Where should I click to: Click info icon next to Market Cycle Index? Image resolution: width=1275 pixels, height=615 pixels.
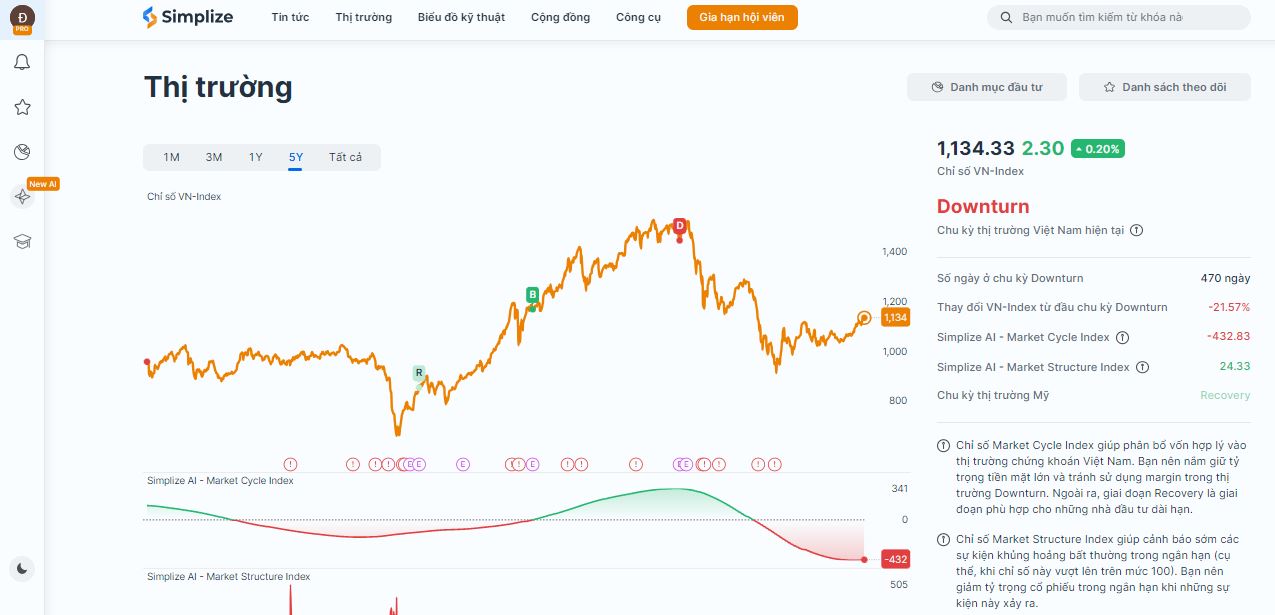(x=1122, y=338)
